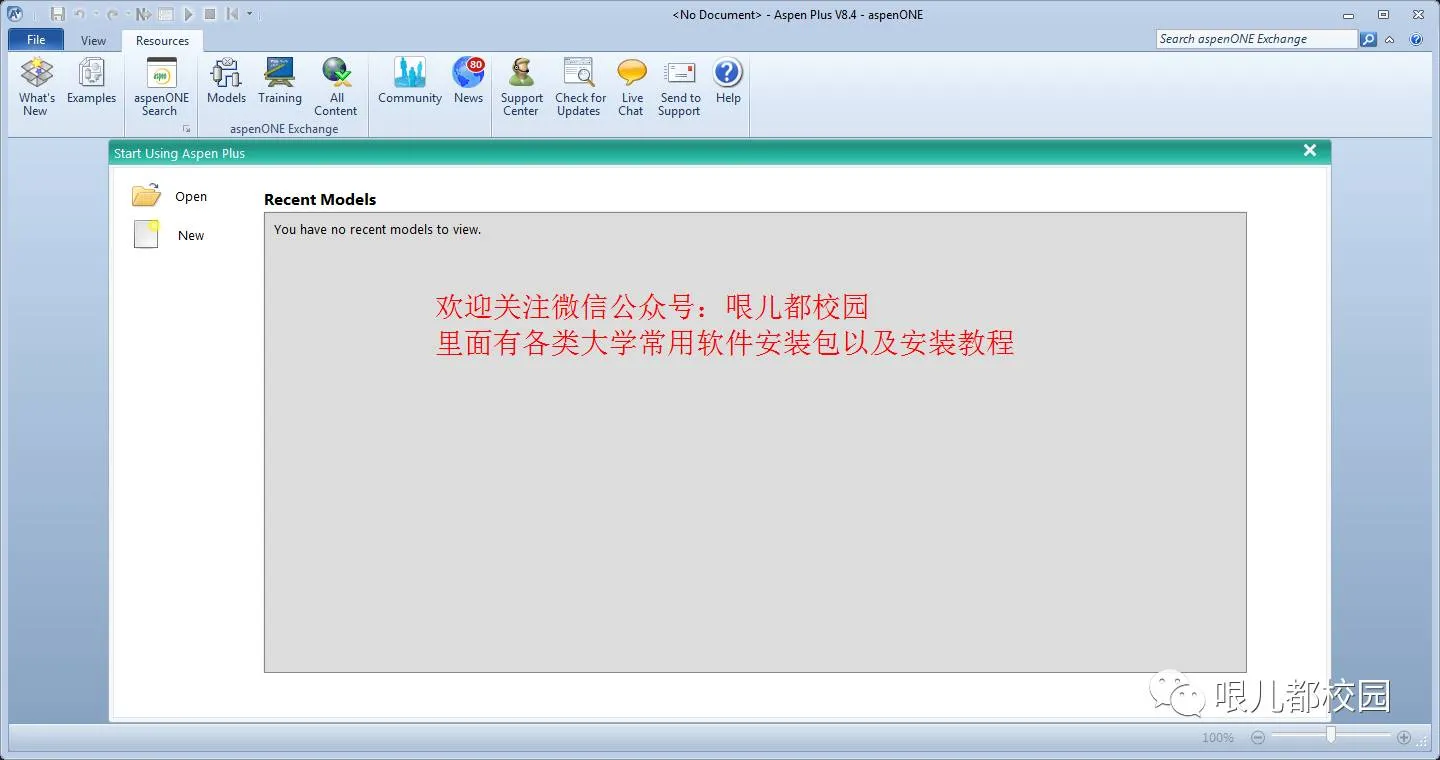This screenshot has width=1440, height=760.
Task: Click the search magnifier beside Exchange box
Action: pos(1368,39)
